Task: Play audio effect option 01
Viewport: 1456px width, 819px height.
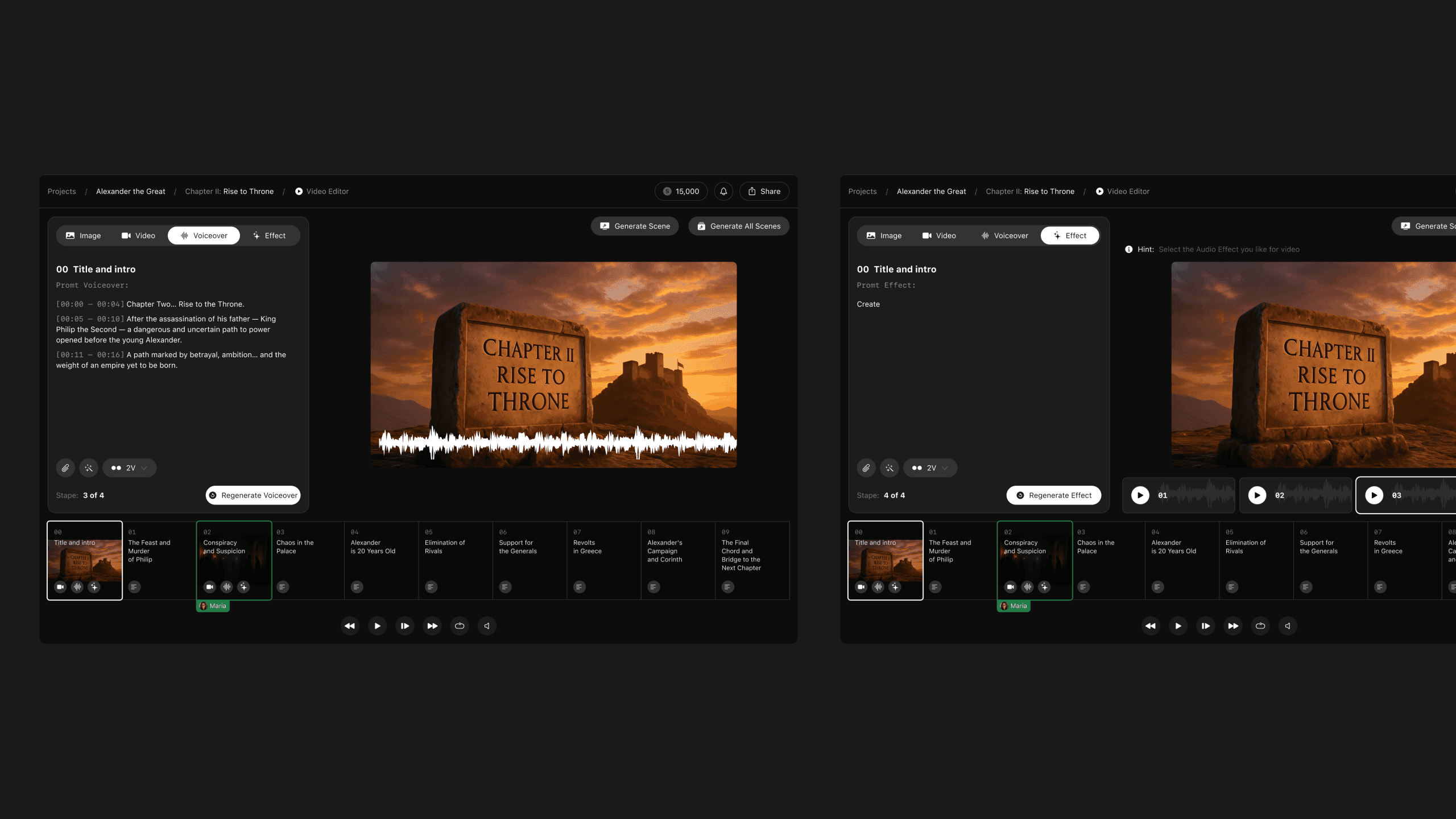Action: click(1140, 495)
